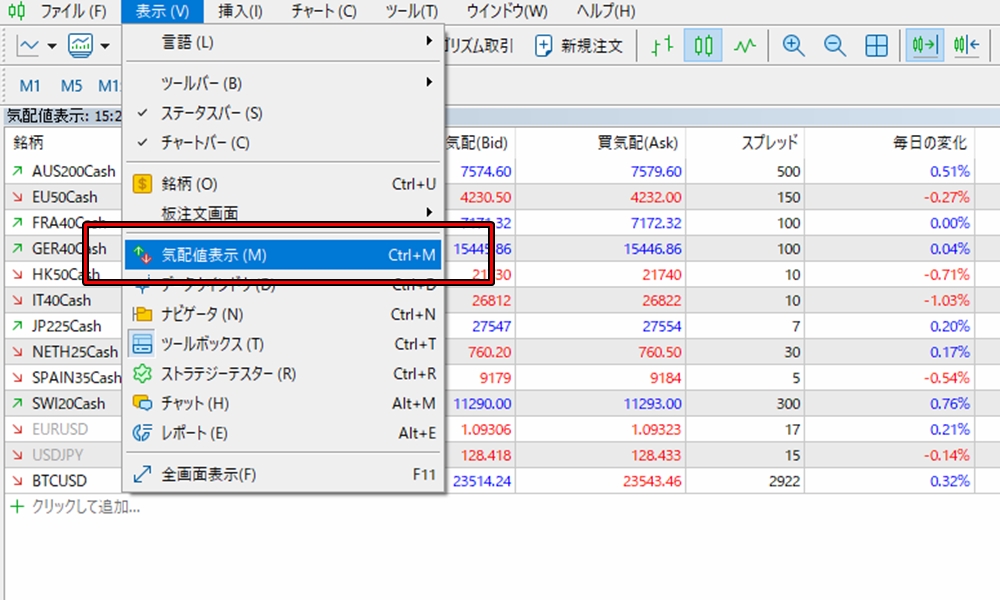Toggle the ツールボックス (Toolbox) panel
Screen dimensions: 1000x600
coord(212,344)
